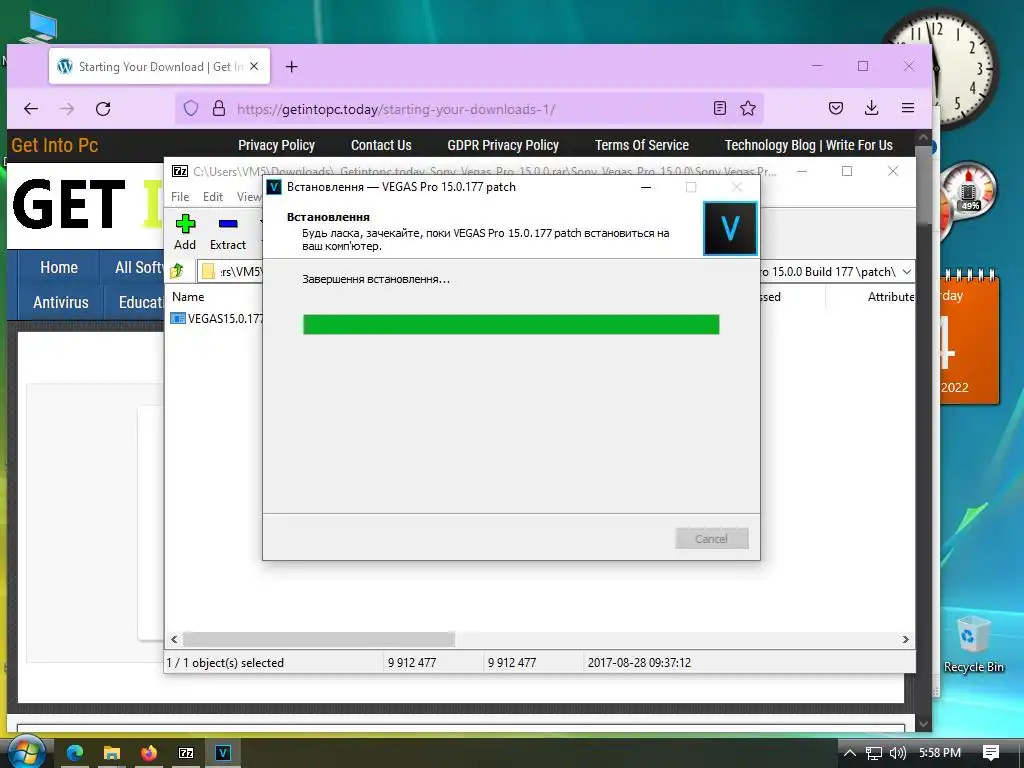Show hidden system tray icons chevron
The image size is (1024, 768).
click(x=850, y=753)
